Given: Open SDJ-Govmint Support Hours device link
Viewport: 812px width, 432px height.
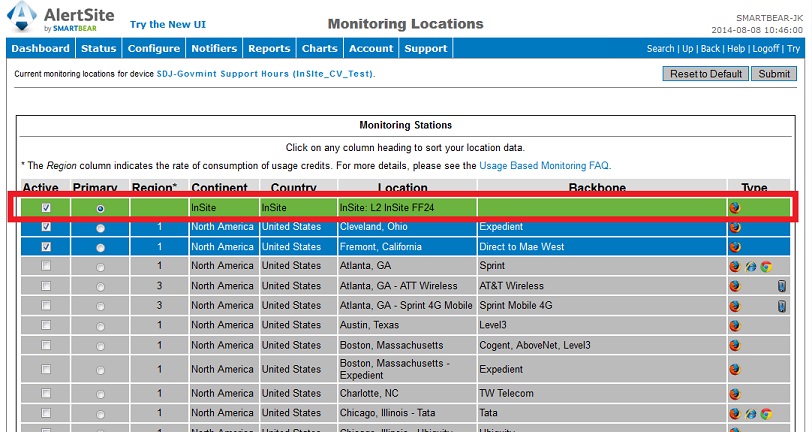Looking at the screenshot, I should coord(265,74).
